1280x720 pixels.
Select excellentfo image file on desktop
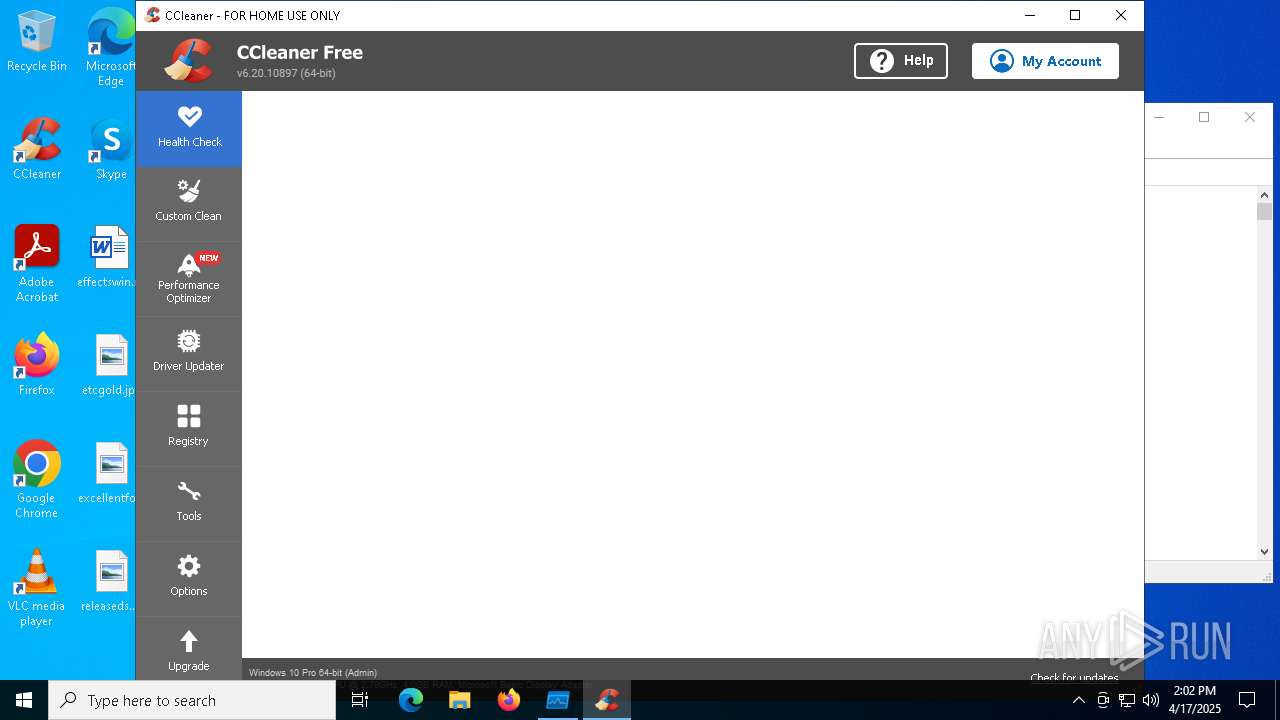click(108, 473)
